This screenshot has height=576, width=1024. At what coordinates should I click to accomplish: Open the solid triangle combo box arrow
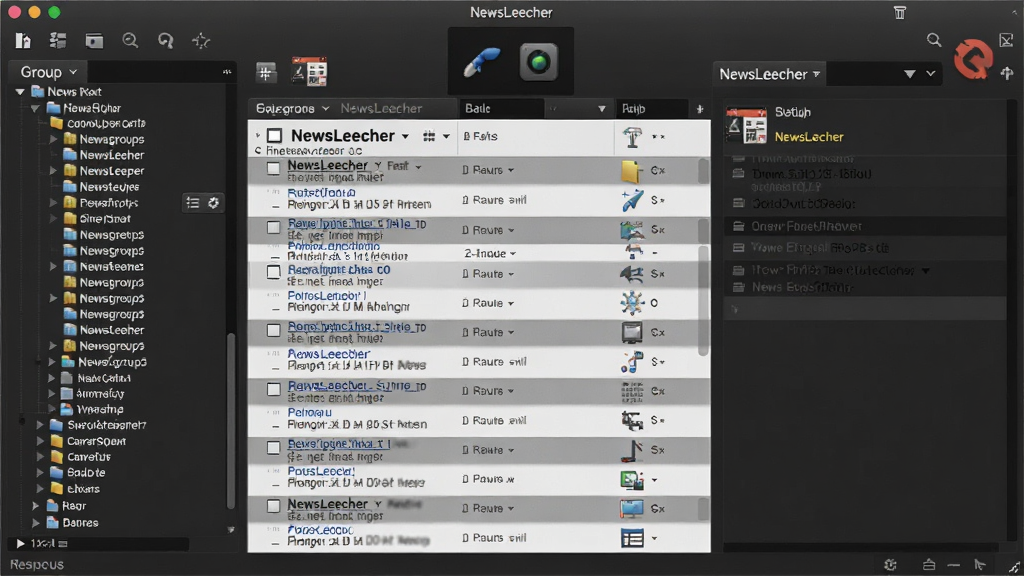[x=909, y=74]
